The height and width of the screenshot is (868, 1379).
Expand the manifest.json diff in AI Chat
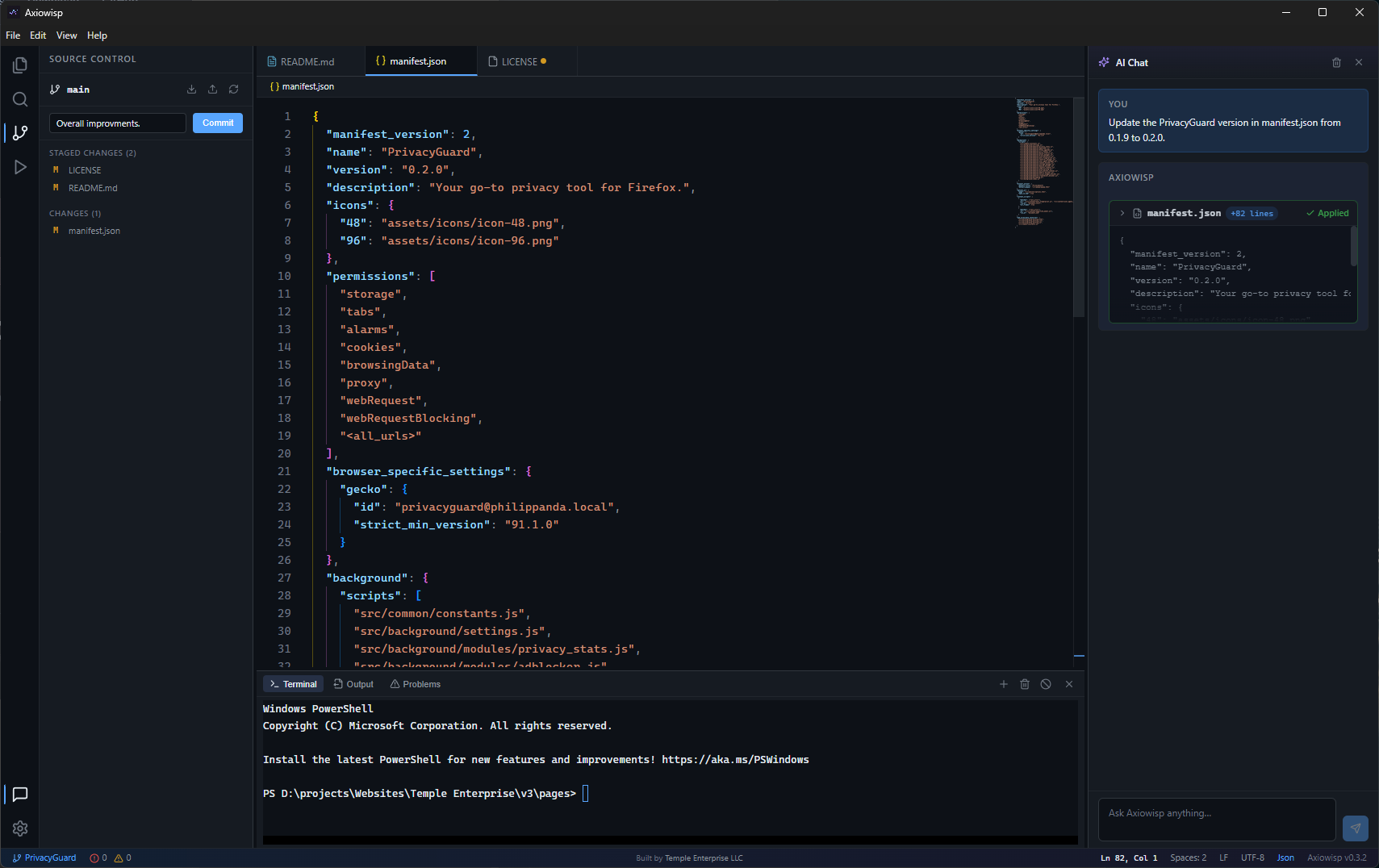tap(1122, 213)
